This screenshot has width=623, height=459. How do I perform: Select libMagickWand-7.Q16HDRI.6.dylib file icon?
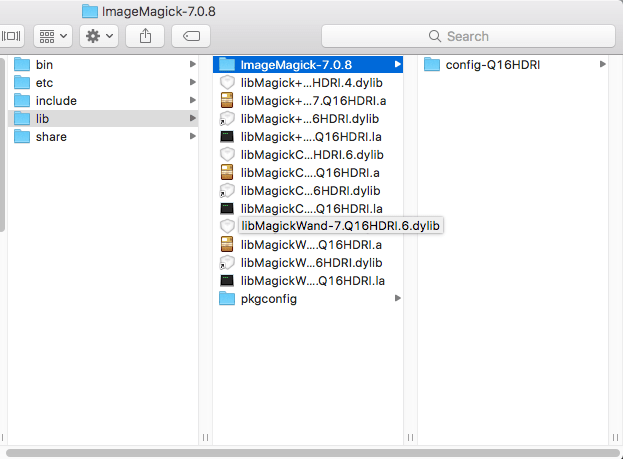(227, 226)
